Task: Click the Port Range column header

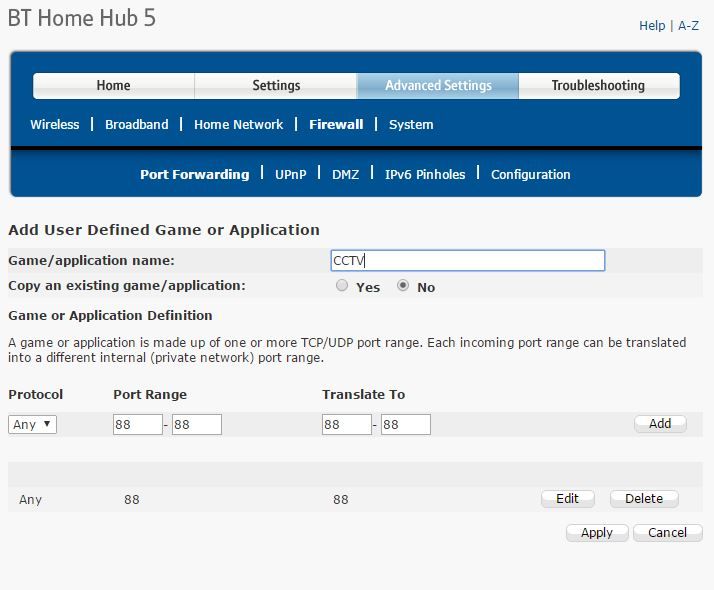Action: [150, 394]
